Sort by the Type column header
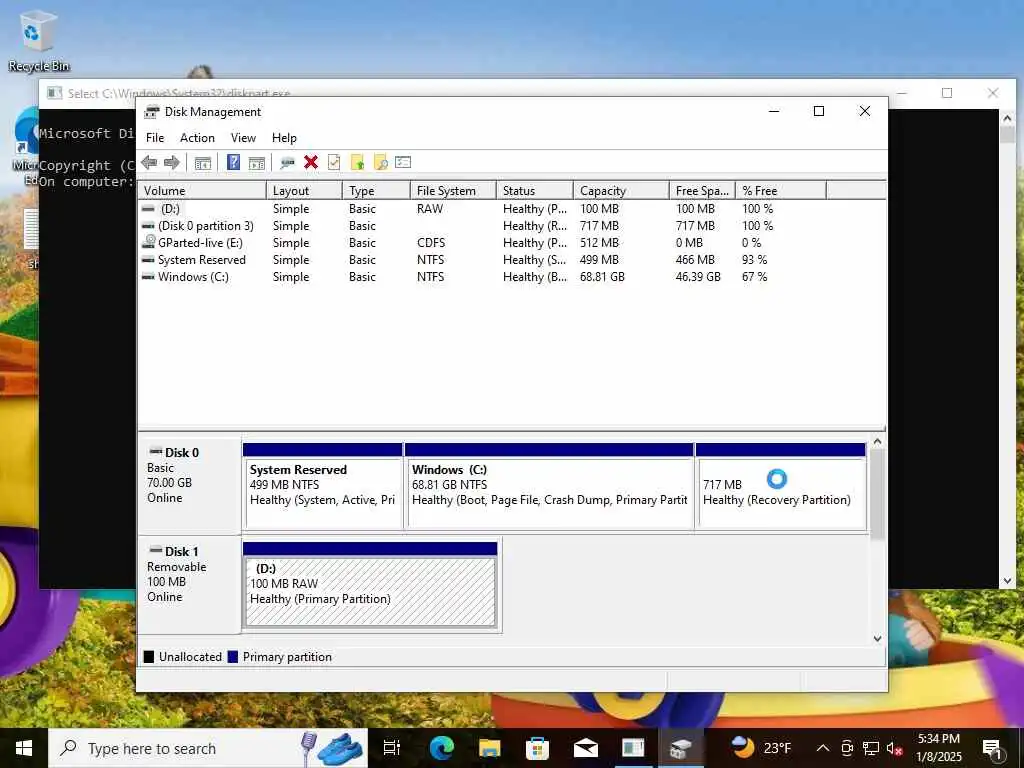The image size is (1024, 768). coord(376,191)
